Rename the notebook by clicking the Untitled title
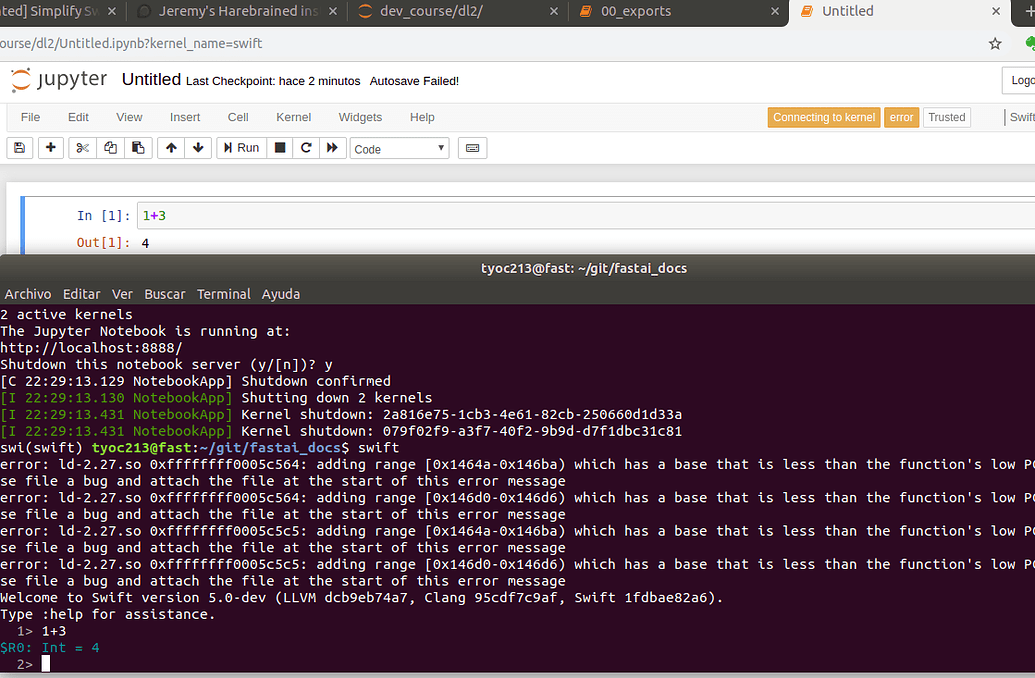 [x=150, y=78]
